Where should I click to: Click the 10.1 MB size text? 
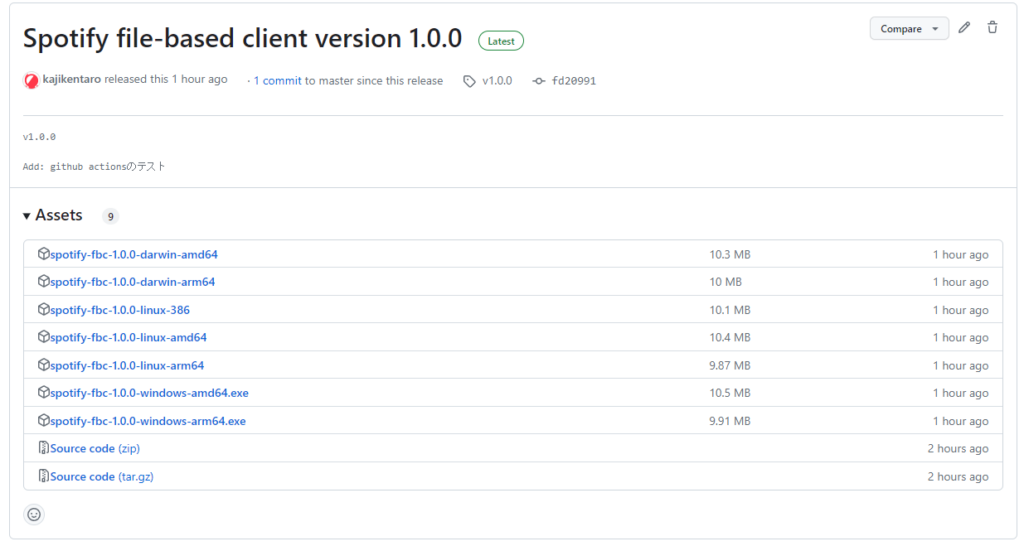point(729,310)
